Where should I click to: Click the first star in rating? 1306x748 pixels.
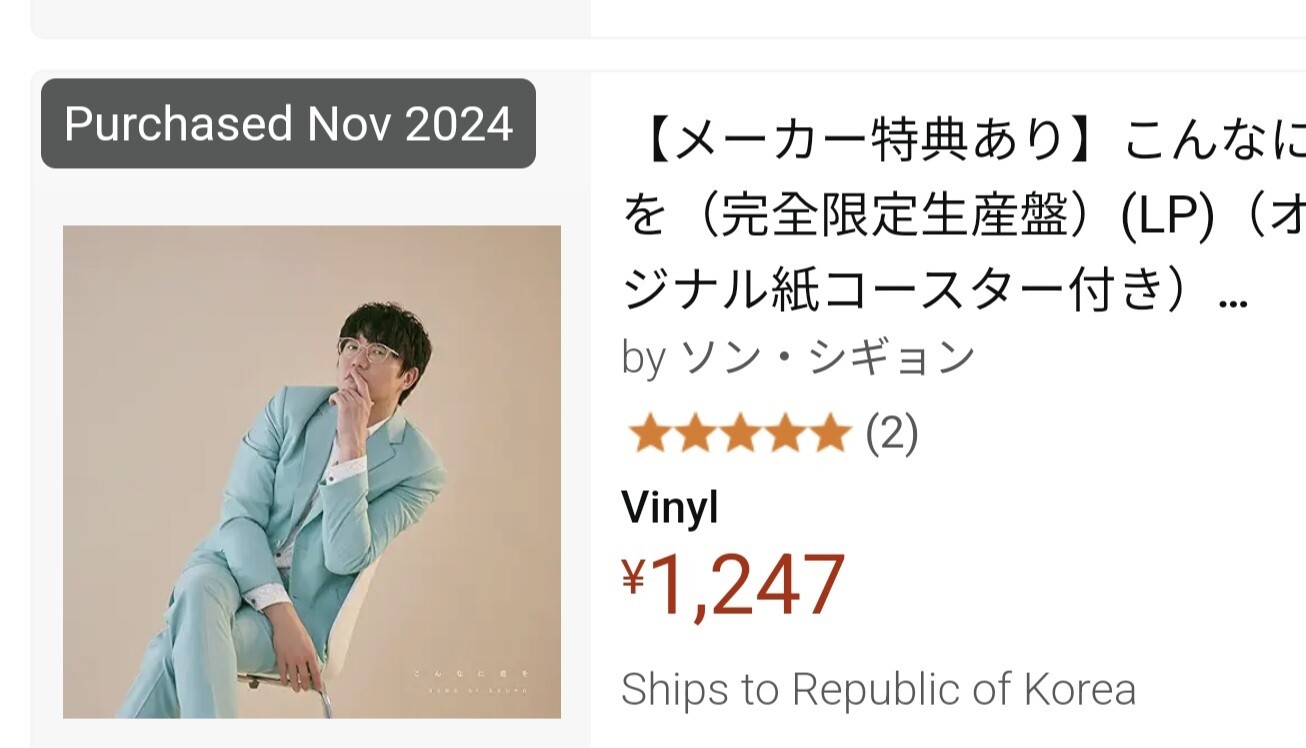click(647, 435)
